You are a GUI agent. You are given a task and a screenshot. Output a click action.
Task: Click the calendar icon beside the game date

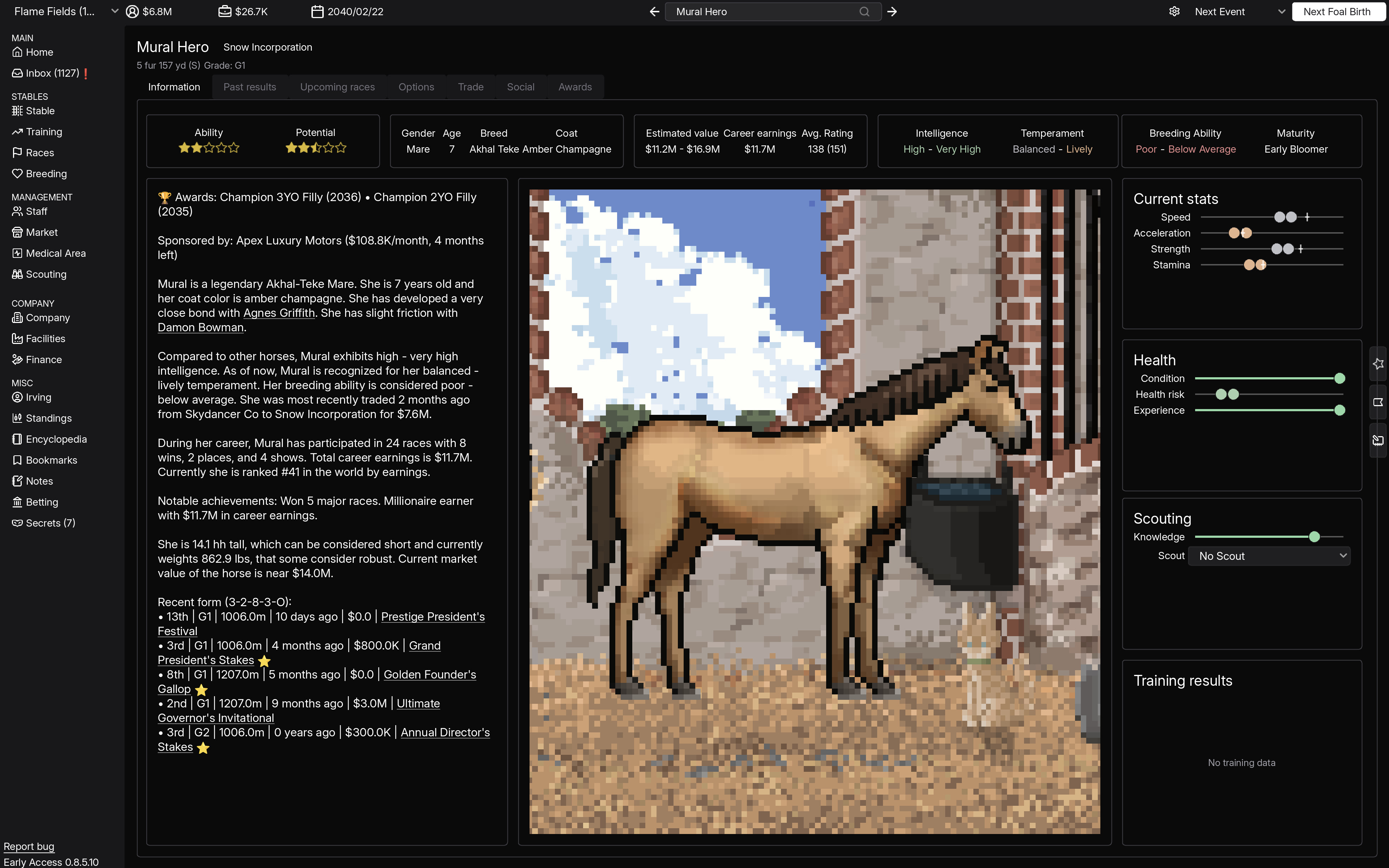tap(316, 11)
